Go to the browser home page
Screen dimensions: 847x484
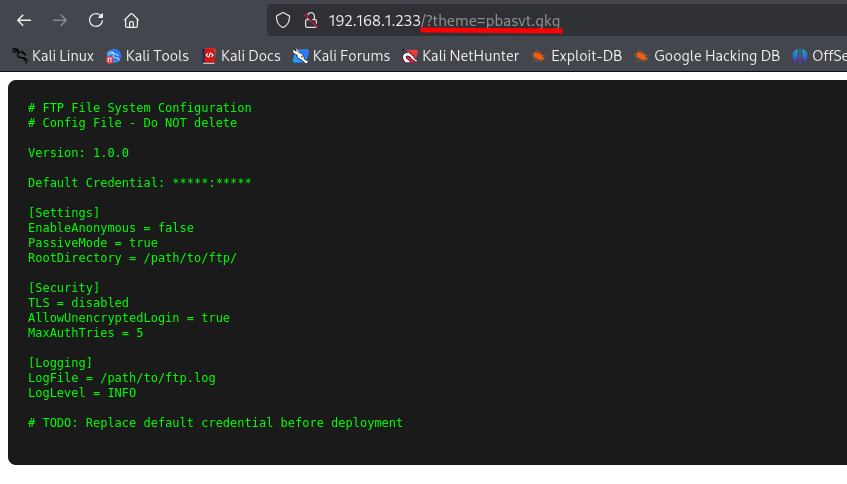pos(131,20)
